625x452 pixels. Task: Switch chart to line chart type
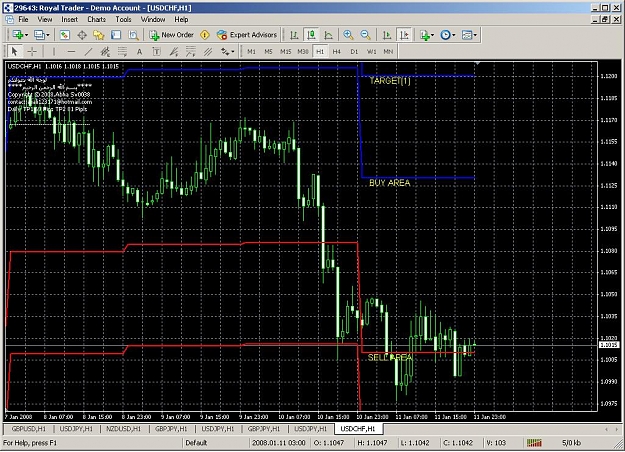(x=328, y=35)
